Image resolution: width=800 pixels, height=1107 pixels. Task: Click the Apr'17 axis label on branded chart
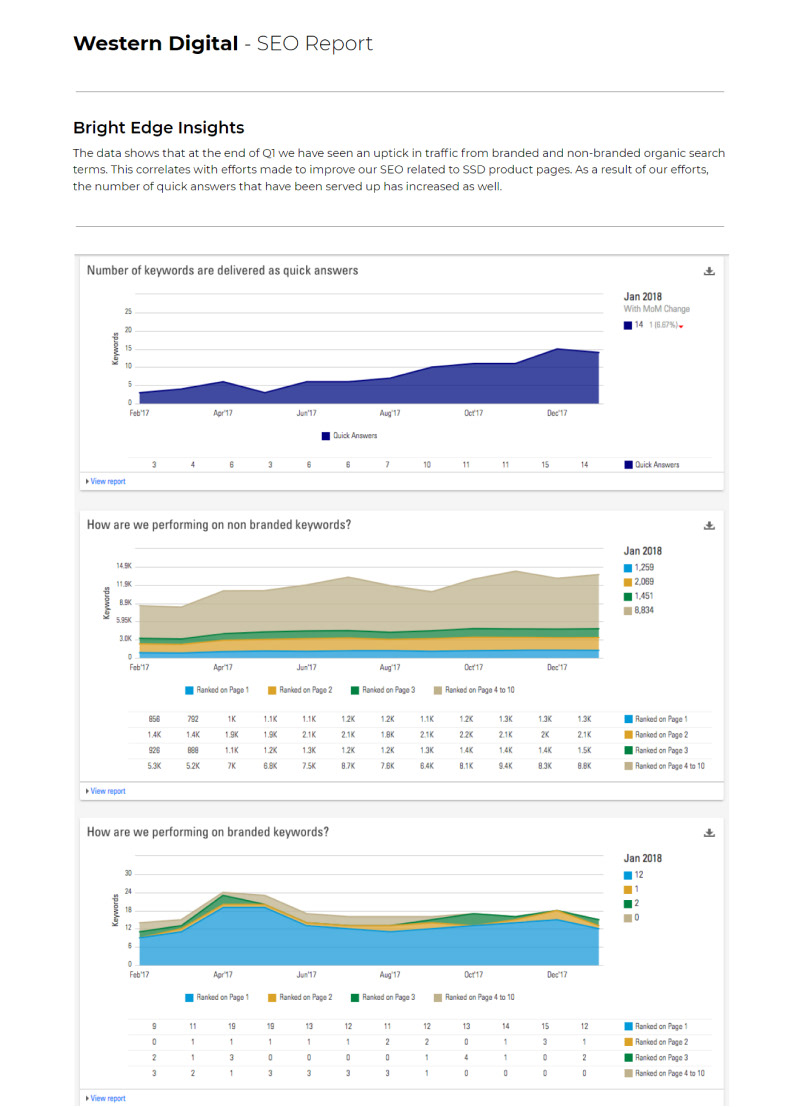(x=223, y=975)
